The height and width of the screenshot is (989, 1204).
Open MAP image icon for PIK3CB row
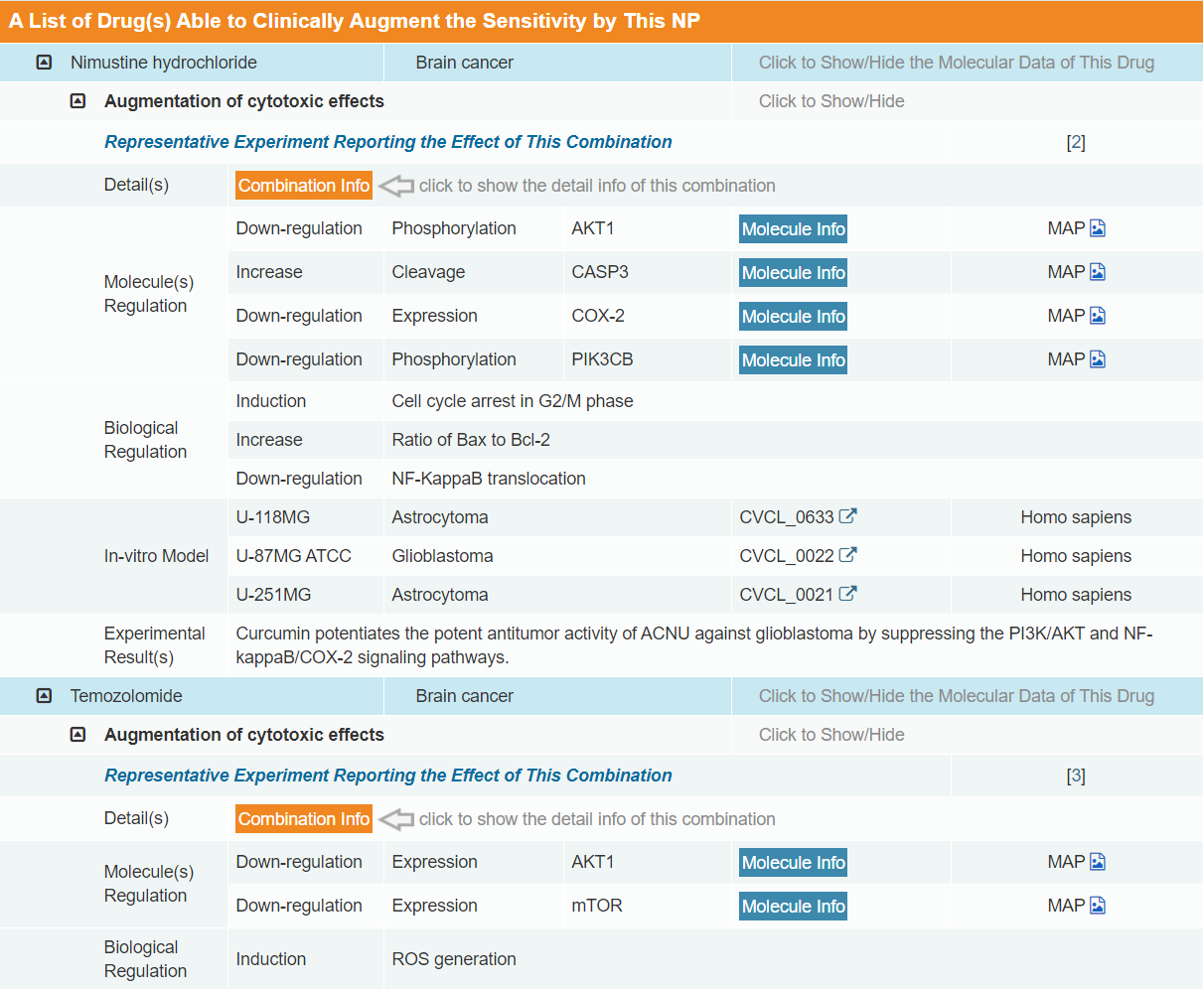click(x=1098, y=359)
